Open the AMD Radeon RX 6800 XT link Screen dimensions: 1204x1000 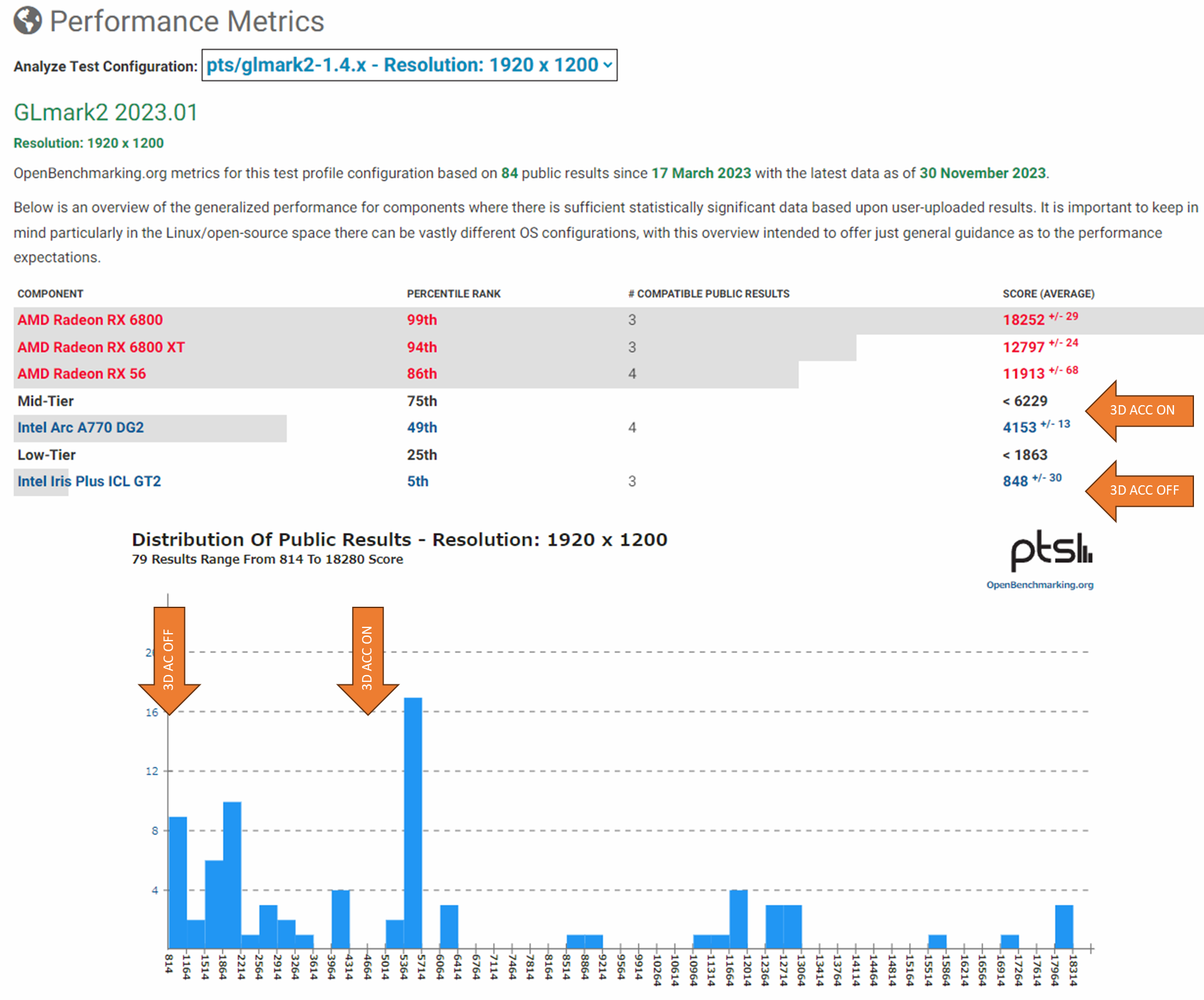click(x=101, y=348)
